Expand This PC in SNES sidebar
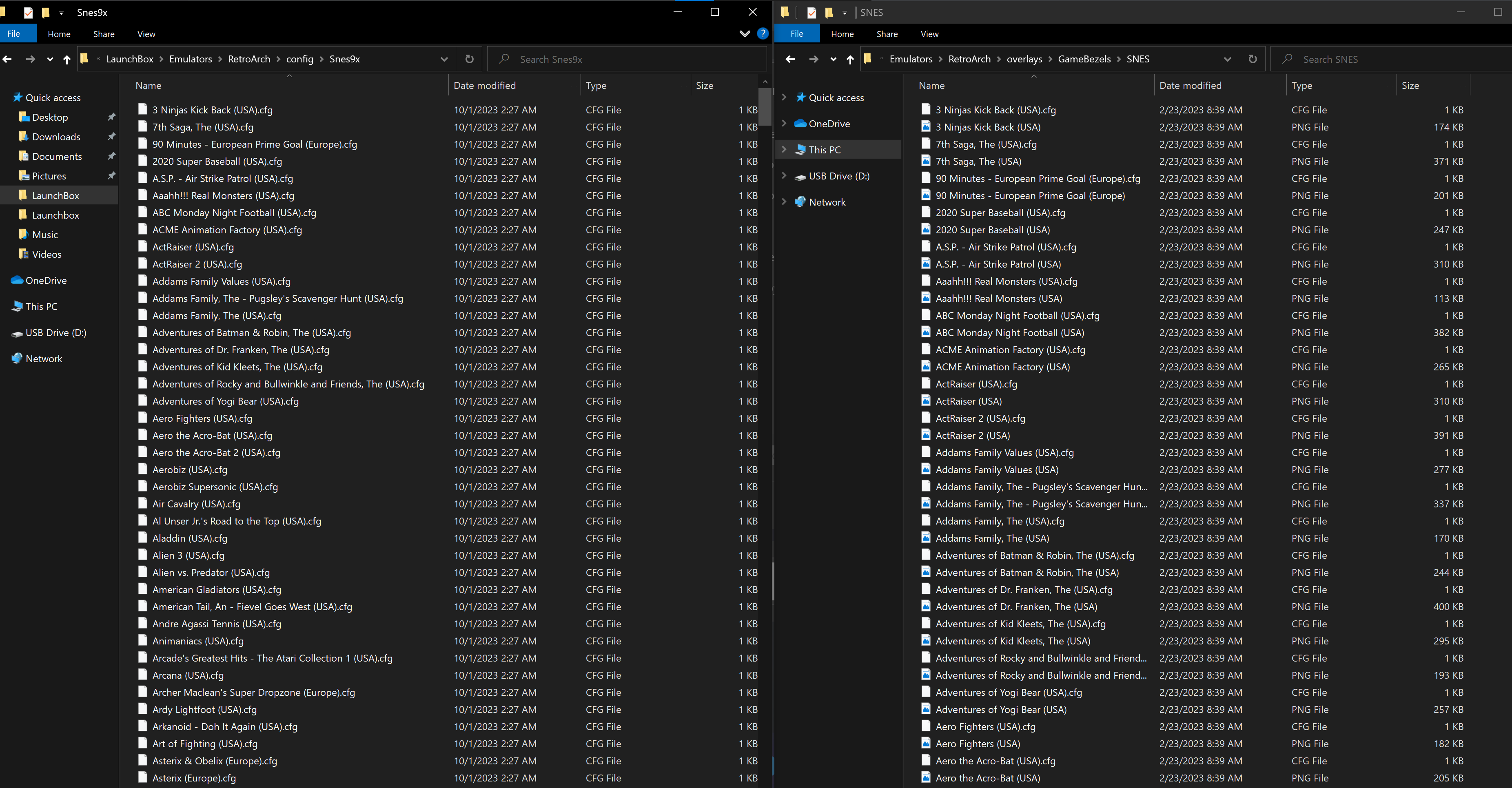The height and width of the screenshot is (788, 1512). point(784,150)
